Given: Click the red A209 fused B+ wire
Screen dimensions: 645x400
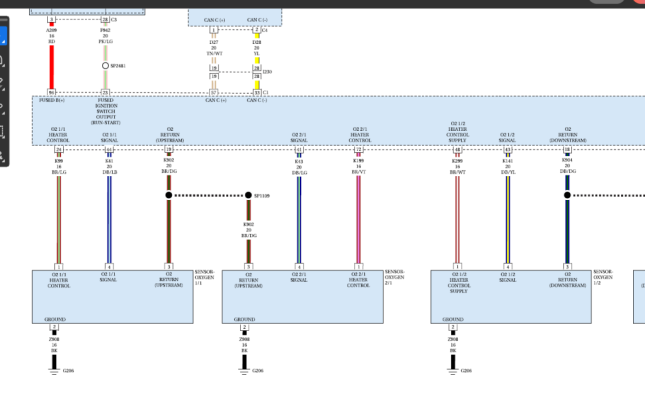Looking at the screenshot, I should tap(52, 67).
